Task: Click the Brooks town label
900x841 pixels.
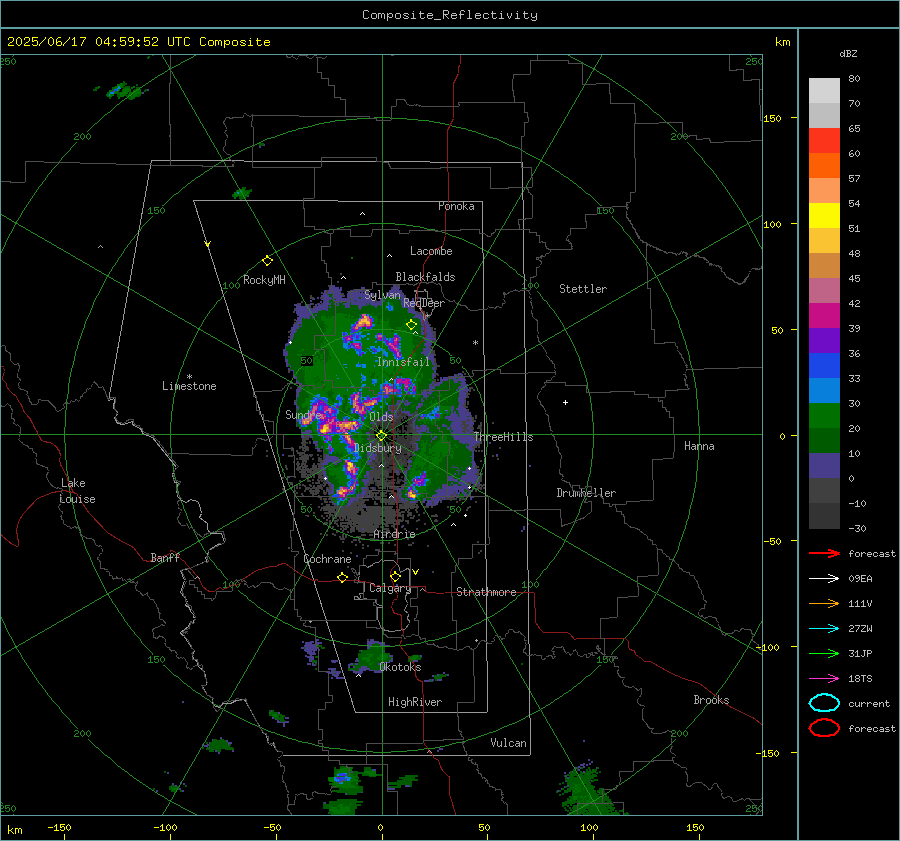Action: (711, 700)
